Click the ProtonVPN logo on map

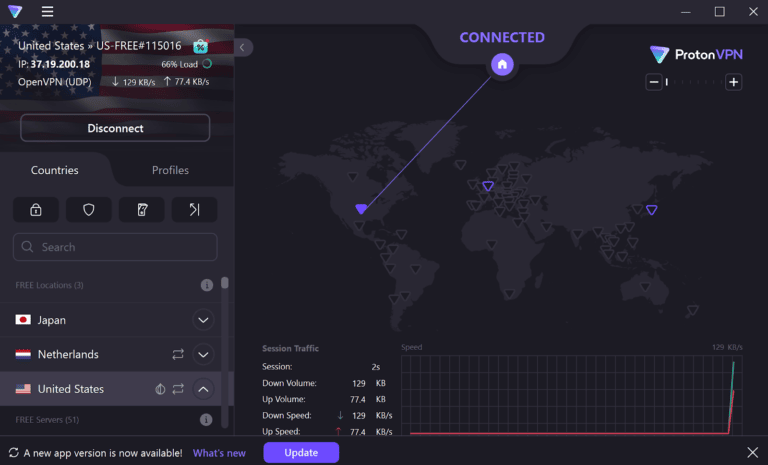point(696,54)
